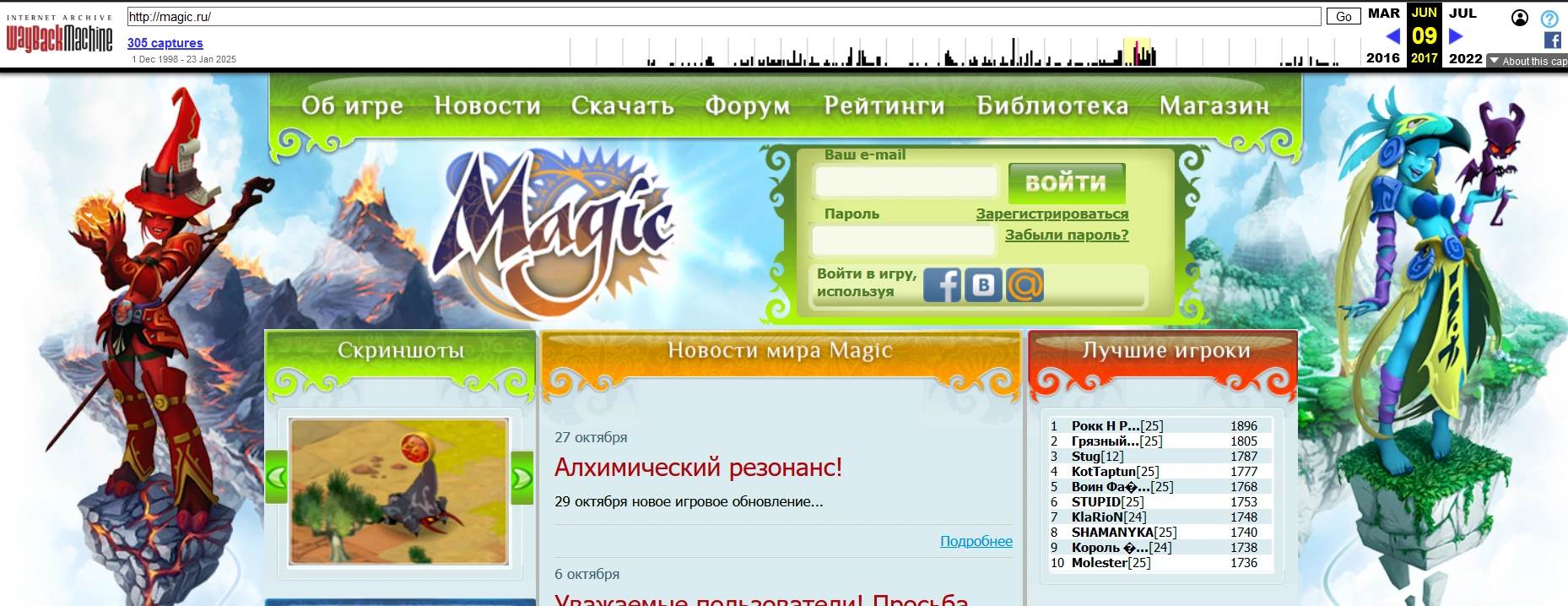
Task: Log in using VKontakte icon
Action: (983, 284)
